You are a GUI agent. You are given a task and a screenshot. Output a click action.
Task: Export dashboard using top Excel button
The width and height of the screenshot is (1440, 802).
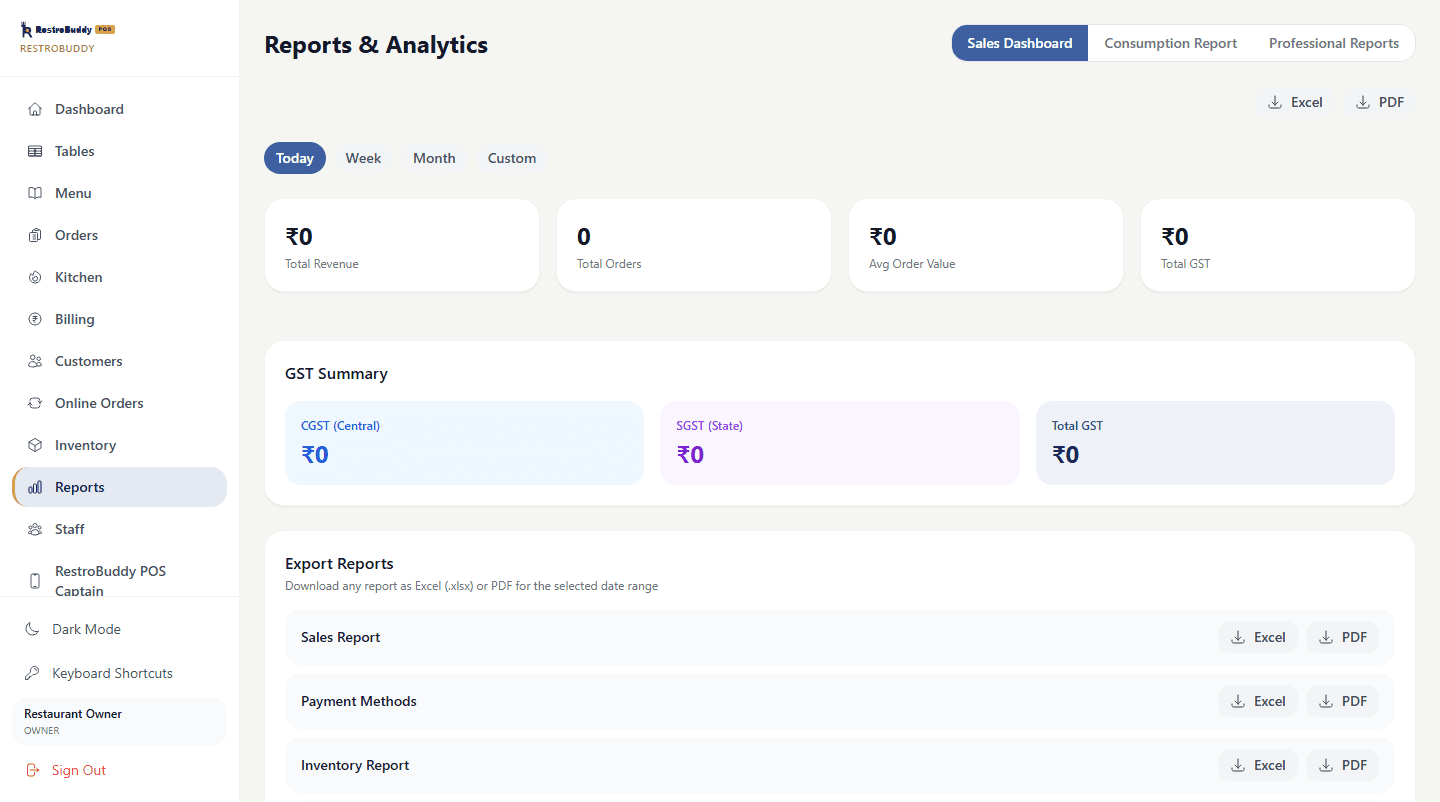(x=1295, y=102)
